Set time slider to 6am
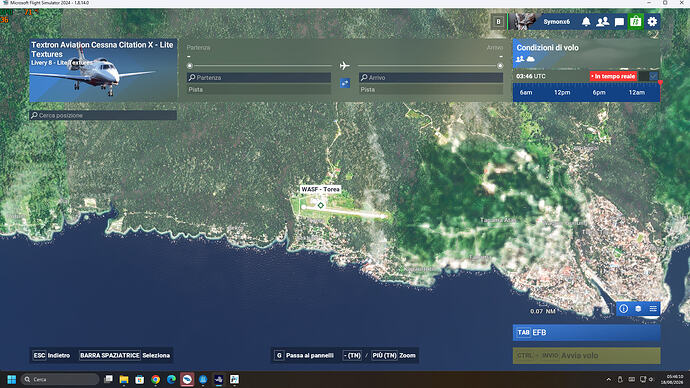This screenshot has width=690, height=388. pyautogui.click(x=526, y=92)
